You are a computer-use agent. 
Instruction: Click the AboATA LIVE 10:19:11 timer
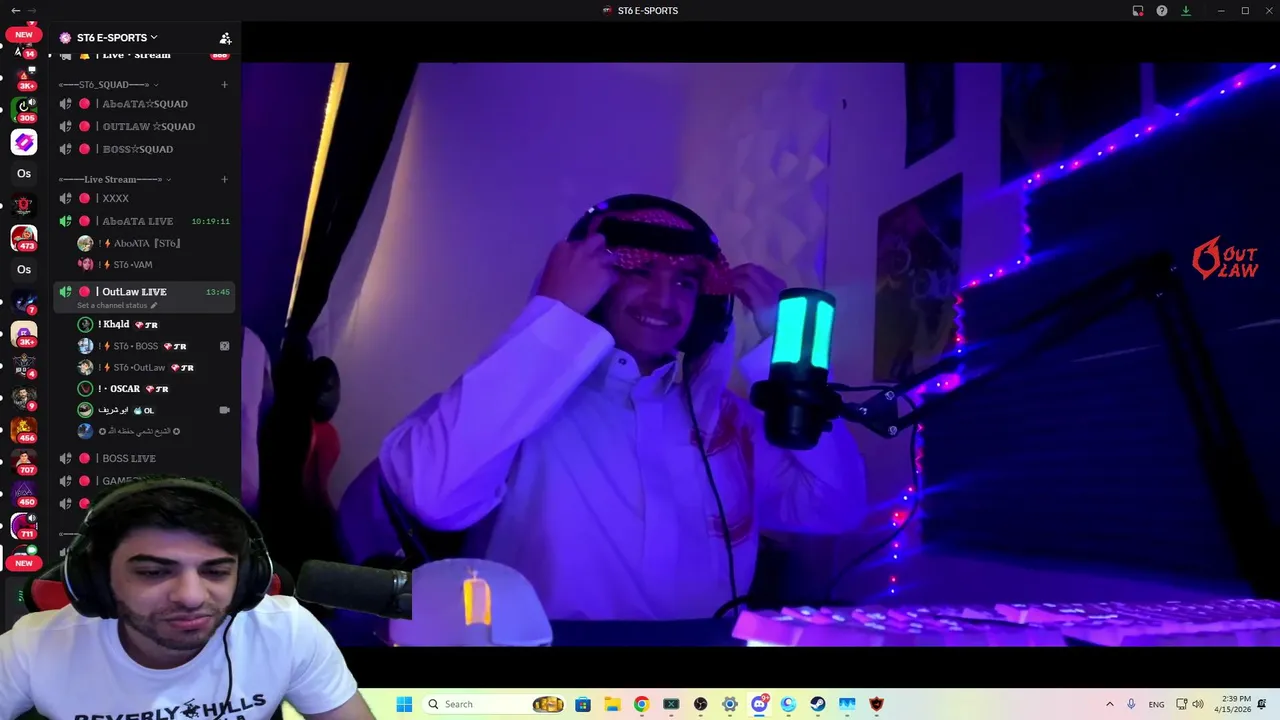point(211,221)
